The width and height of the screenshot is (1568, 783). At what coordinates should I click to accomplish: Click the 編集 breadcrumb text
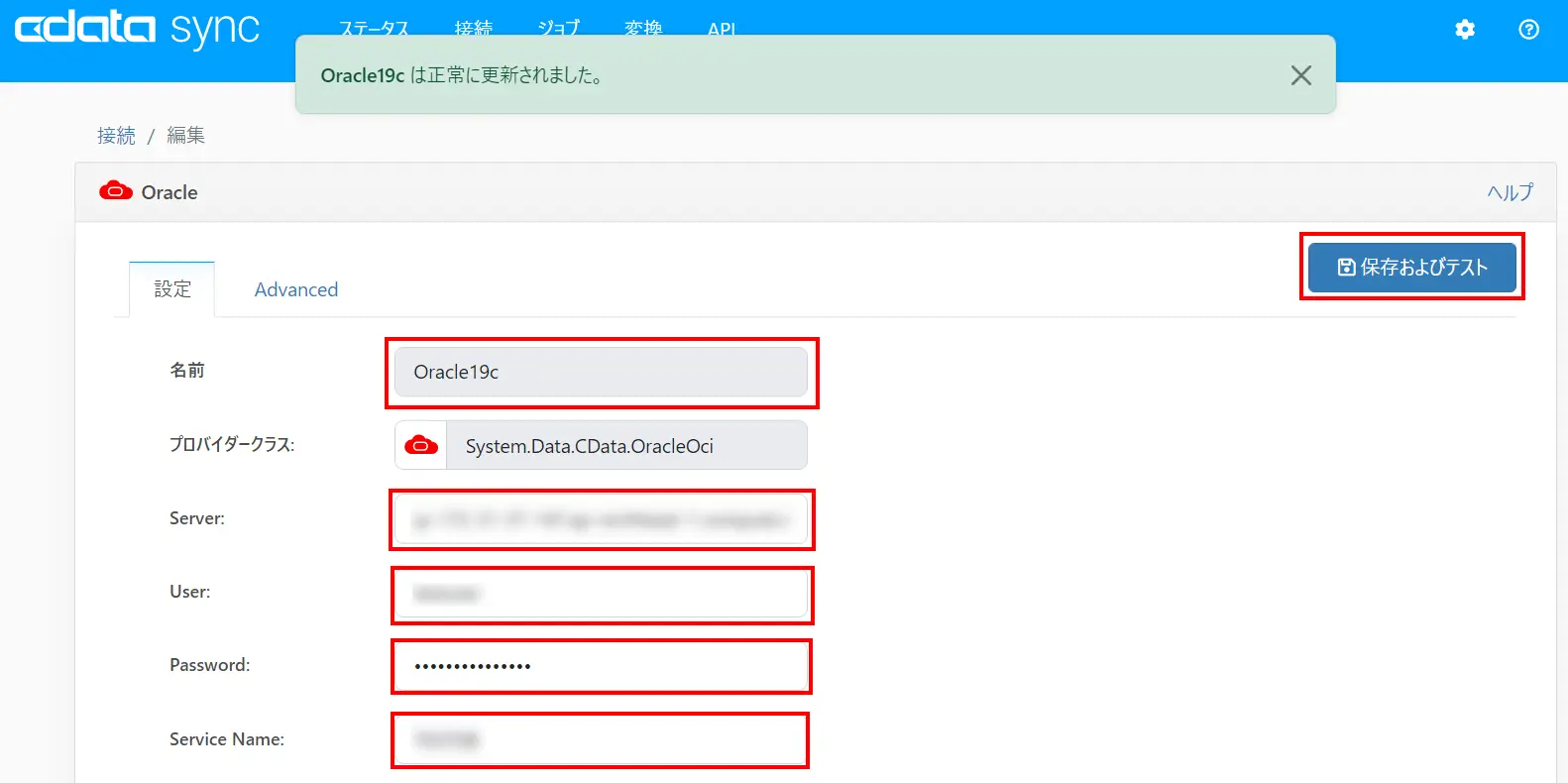click(x=185, y=136)
